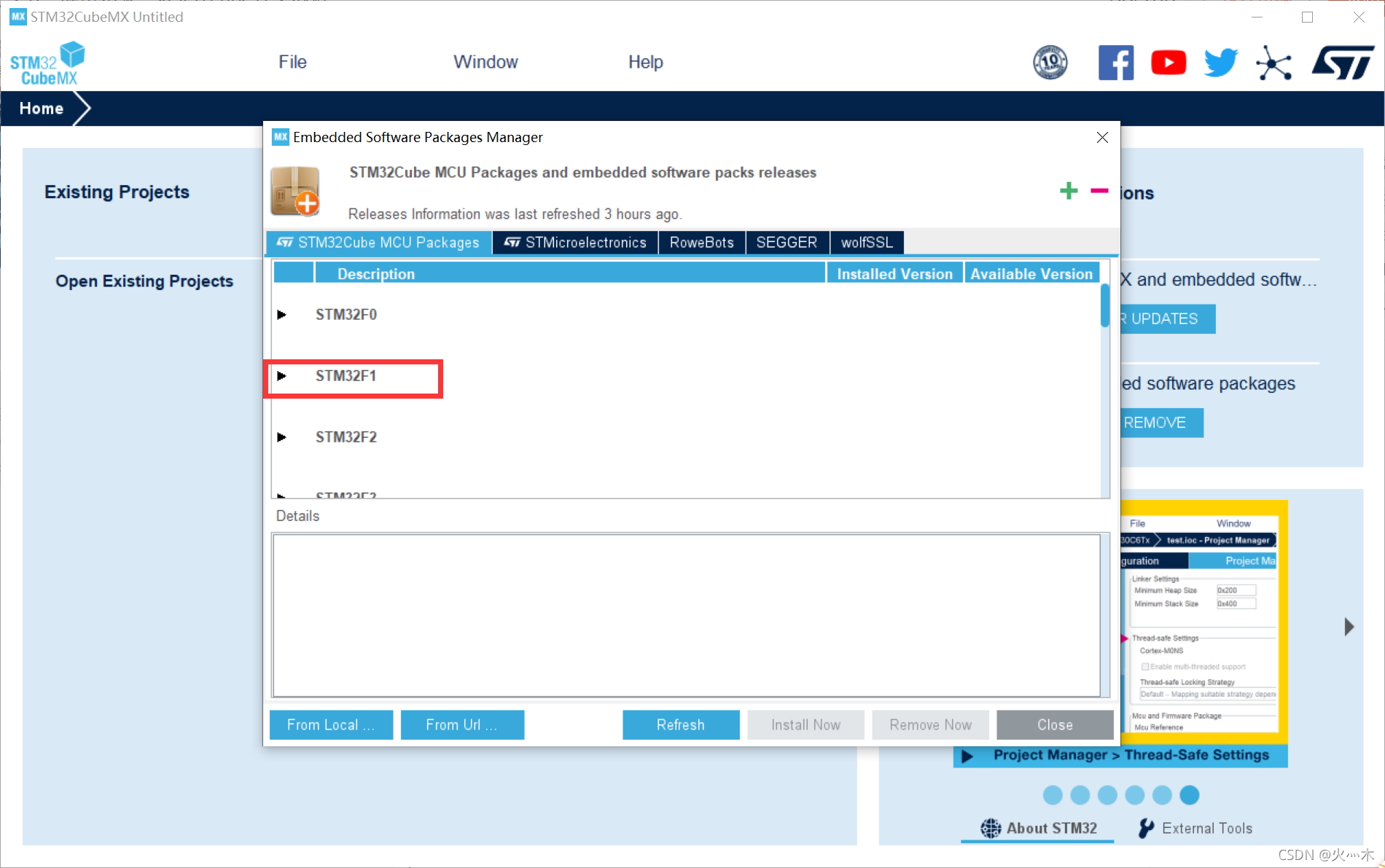The image size is (1385, 868).
Task: Open the External Tools tab
Action: coord(1195,828)
